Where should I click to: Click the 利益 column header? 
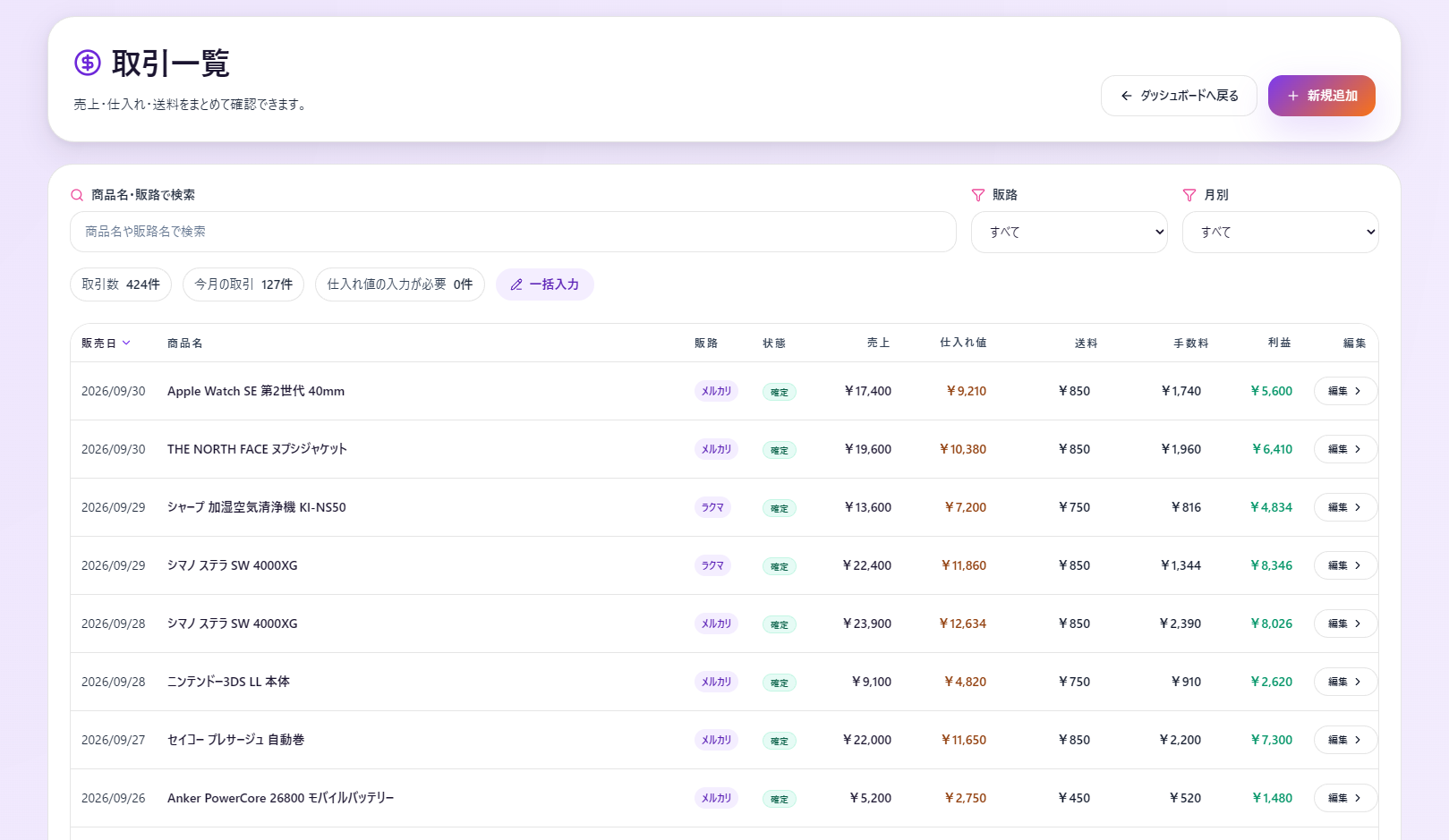point(1280,343)
